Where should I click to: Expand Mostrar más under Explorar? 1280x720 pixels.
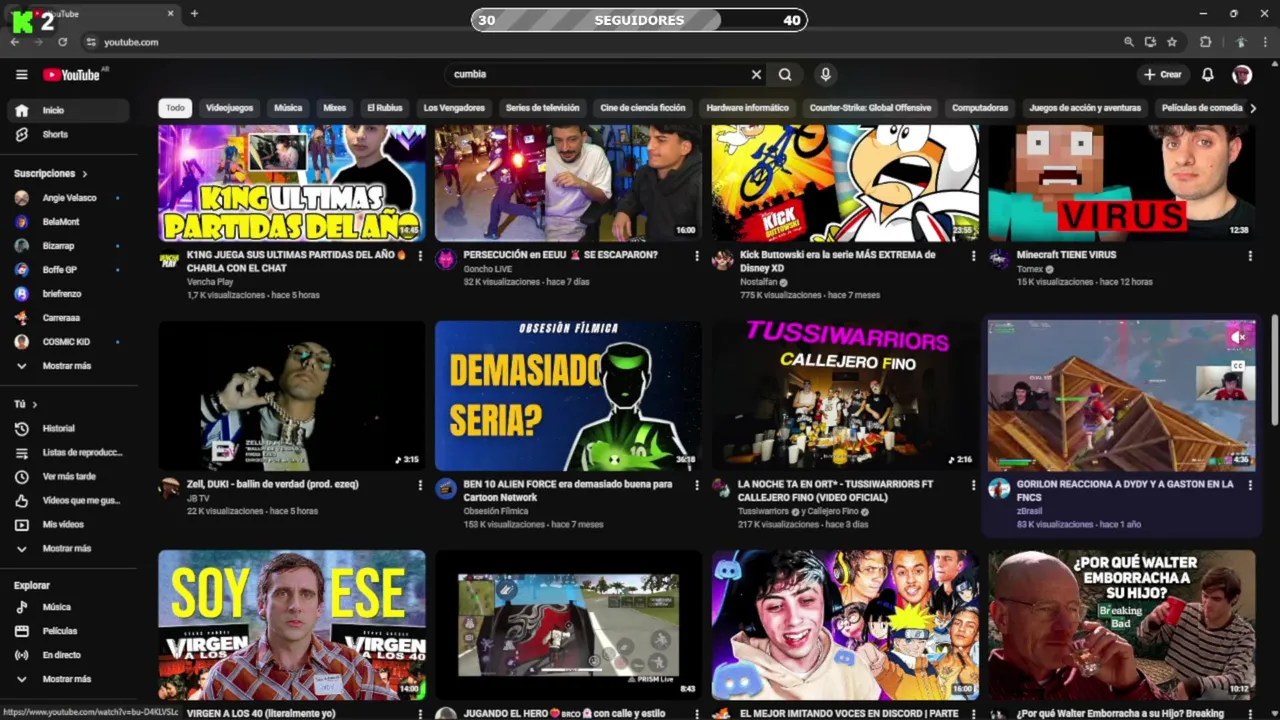pyautogui.click(x=68, y=679)
